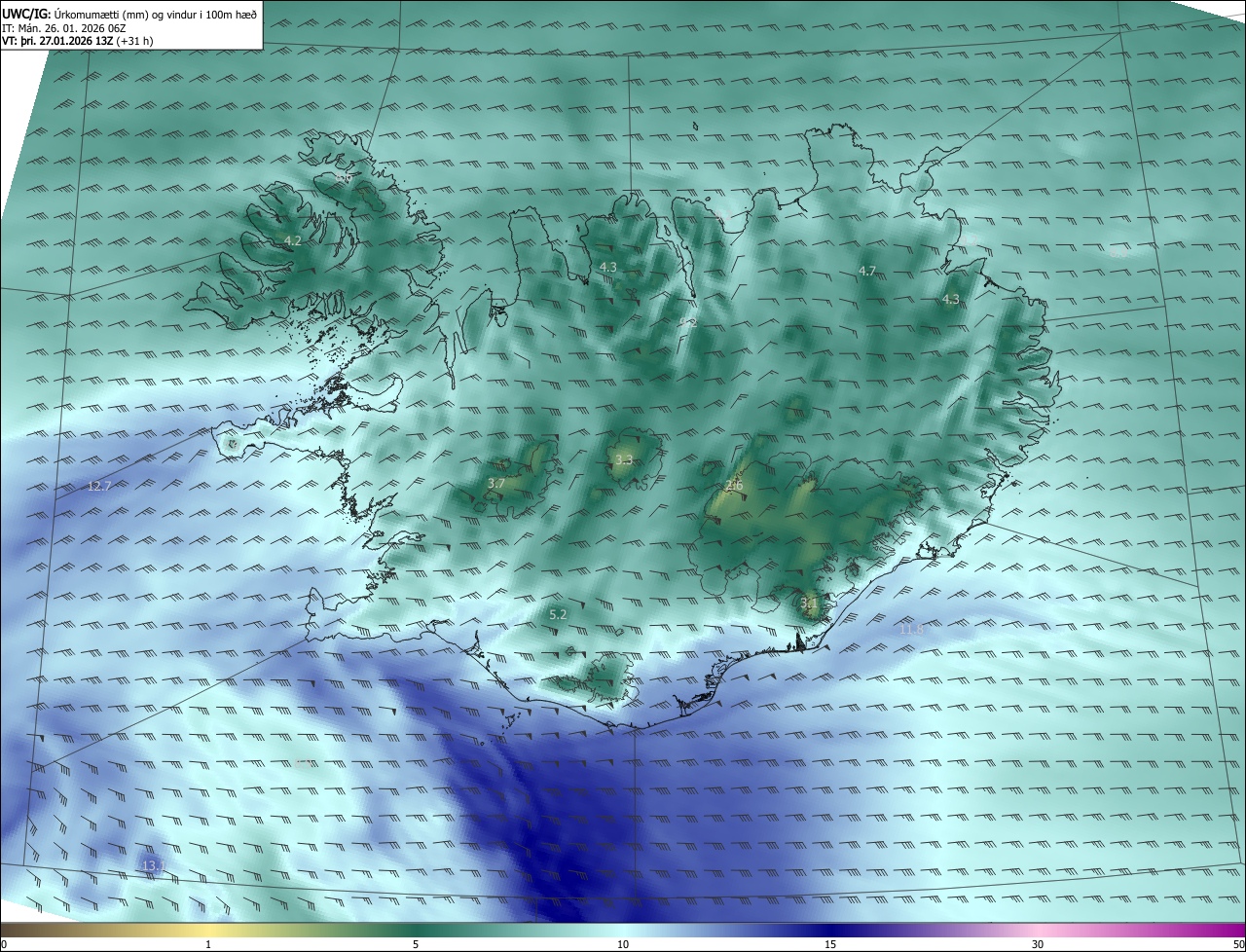Click the 4.2 value over the Westfjords
The image size is (1246, 952).
(x=293, y=240)
